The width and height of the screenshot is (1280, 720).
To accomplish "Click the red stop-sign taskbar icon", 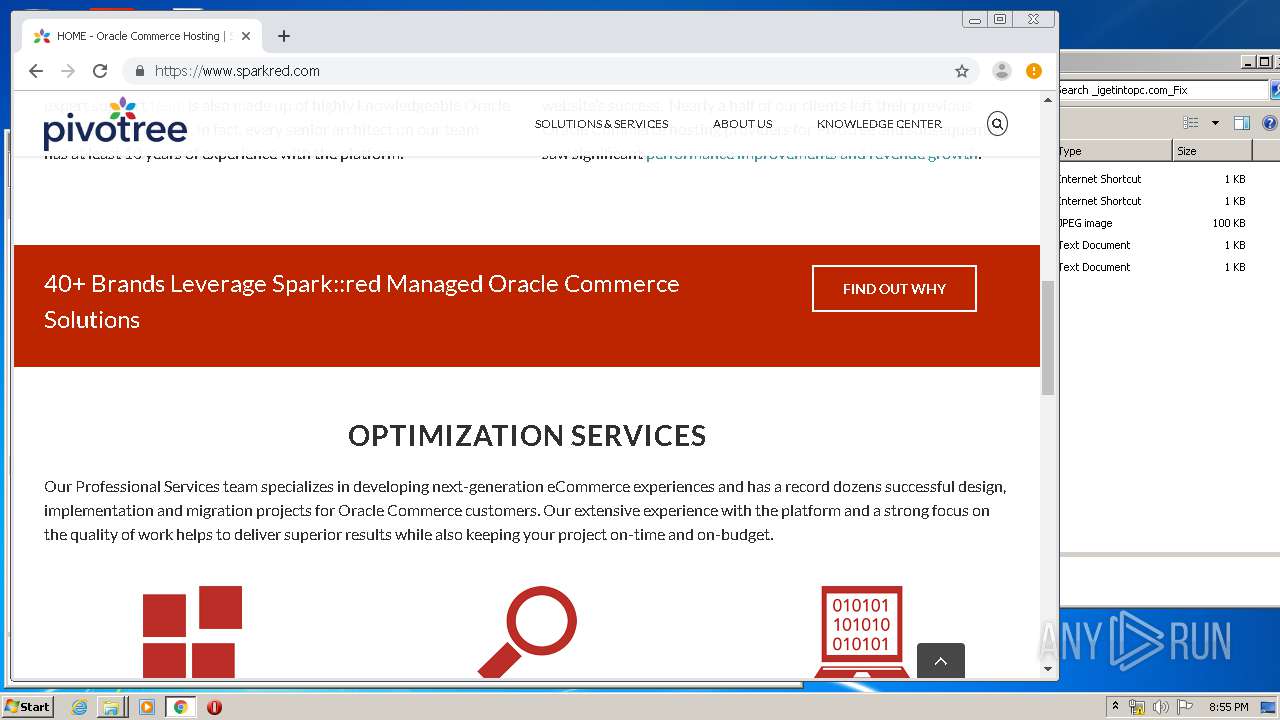I will pos(214,707).
